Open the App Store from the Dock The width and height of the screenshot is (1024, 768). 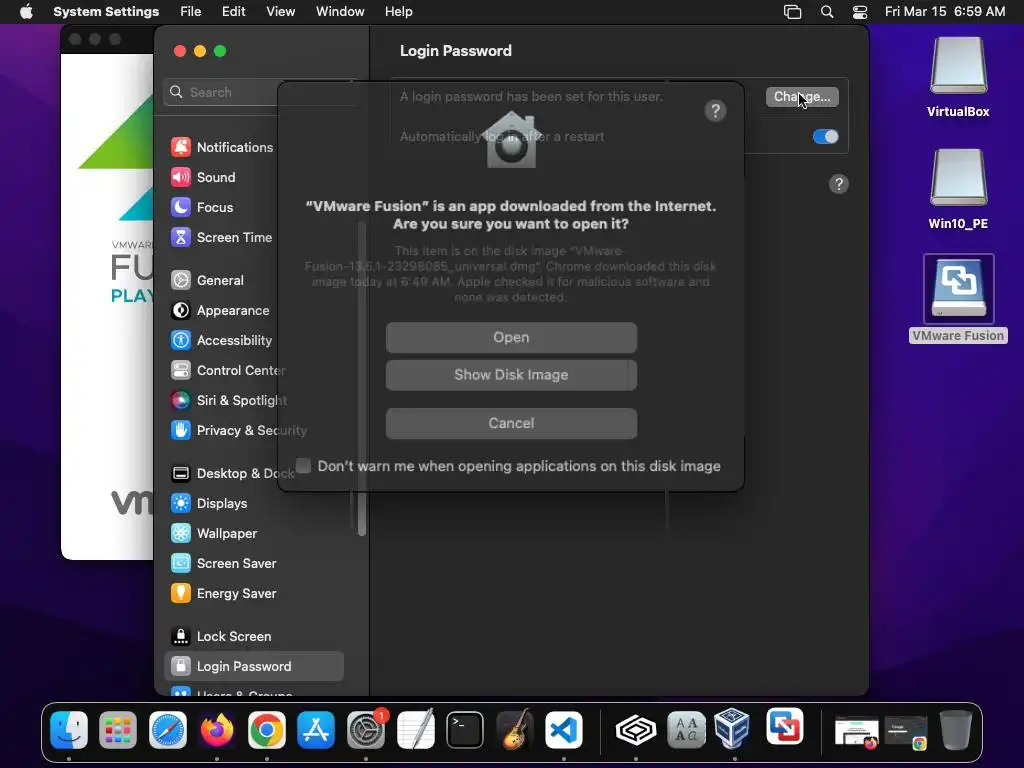tap(316, 729)
